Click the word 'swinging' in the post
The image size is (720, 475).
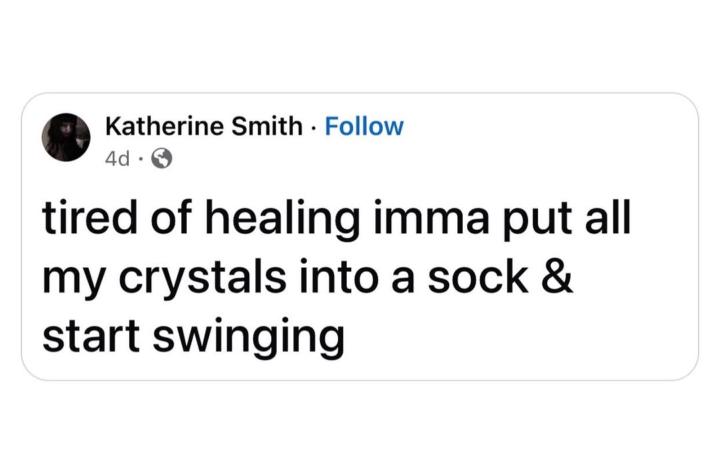[x=248, y=338]
